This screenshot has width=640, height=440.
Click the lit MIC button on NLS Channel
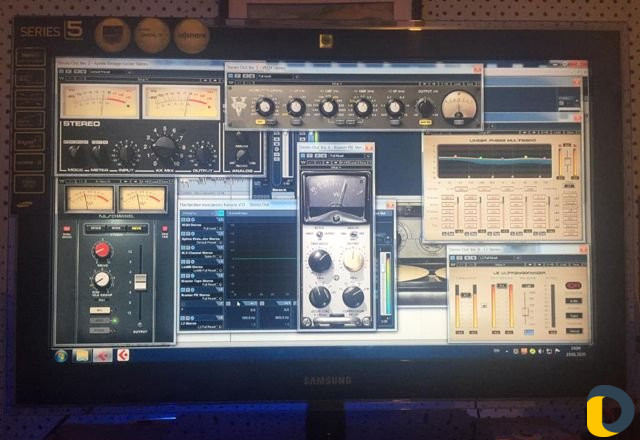[100, 310]
